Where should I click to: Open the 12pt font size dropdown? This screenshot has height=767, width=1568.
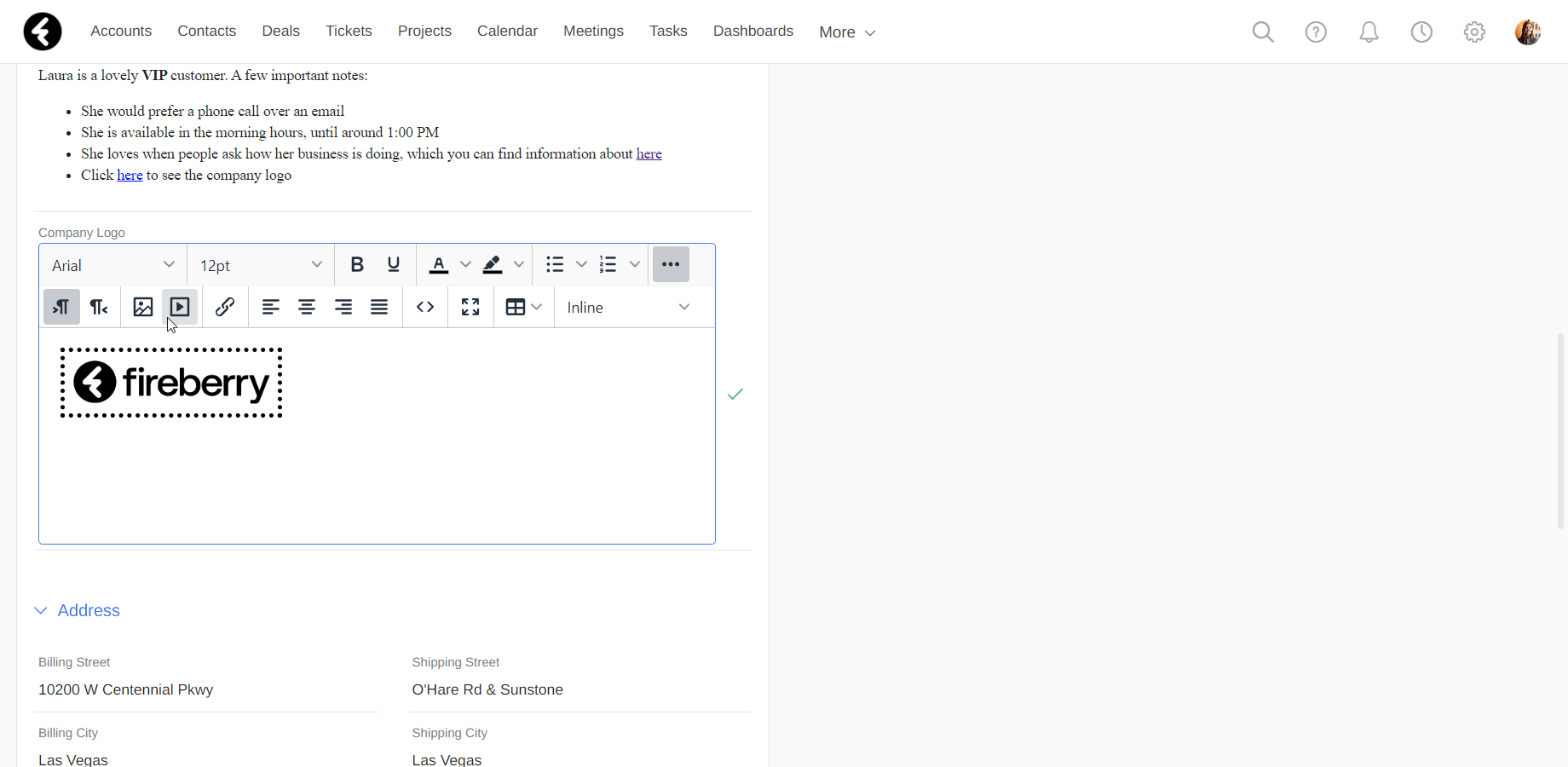(261, 265)
